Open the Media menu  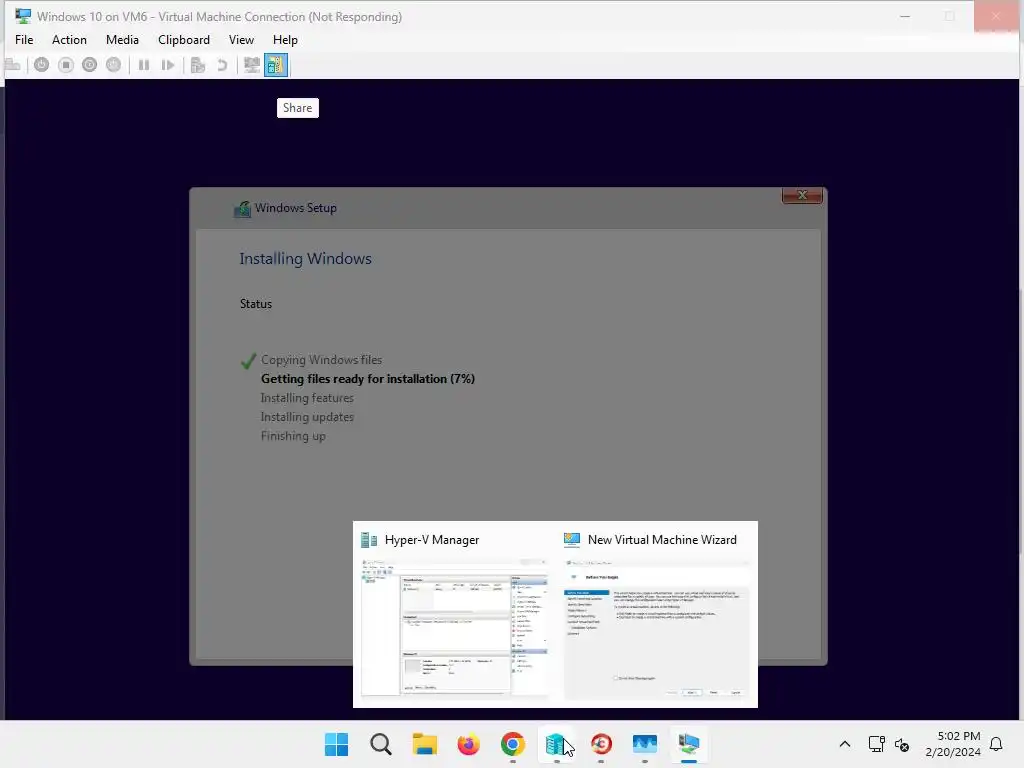click(x=122, y=40)
